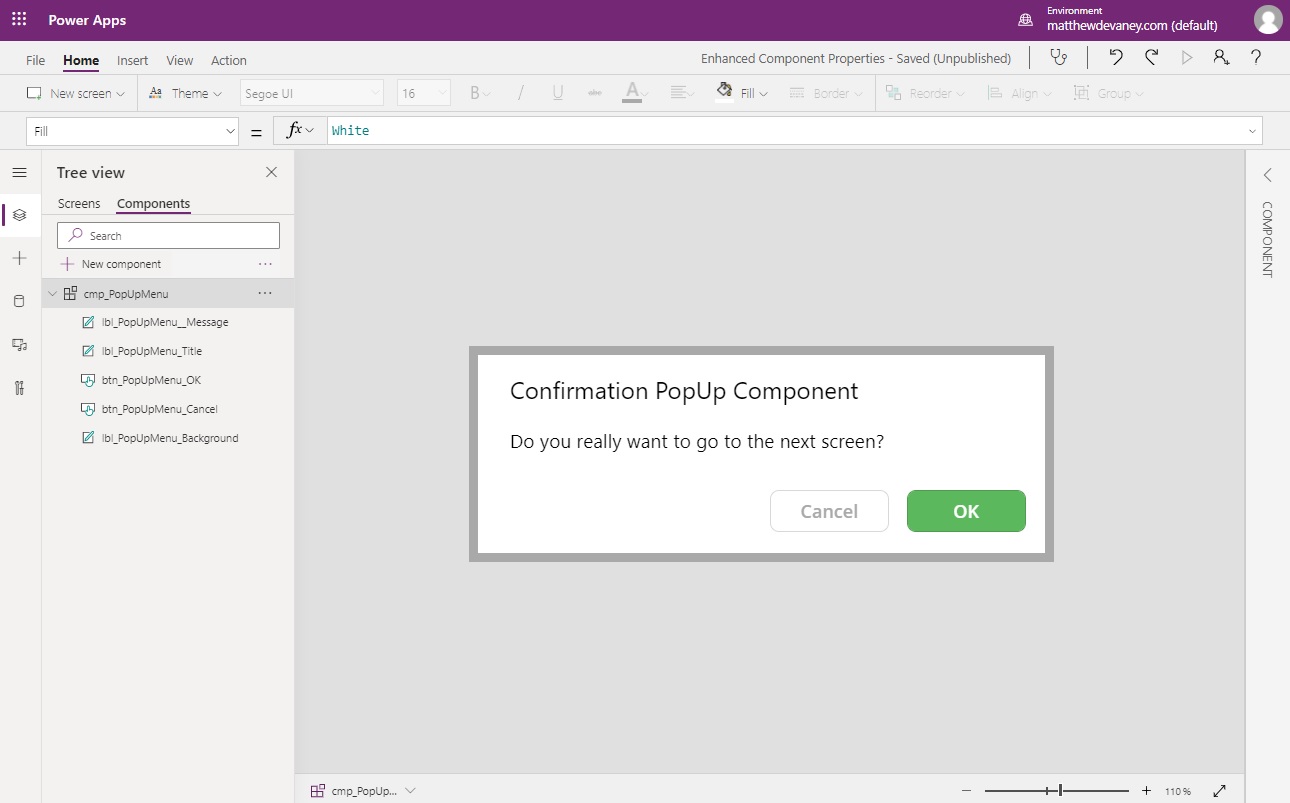Open the Media pane from the left rail
This screenshot has height=803, width=1290.
click(19, 344)
